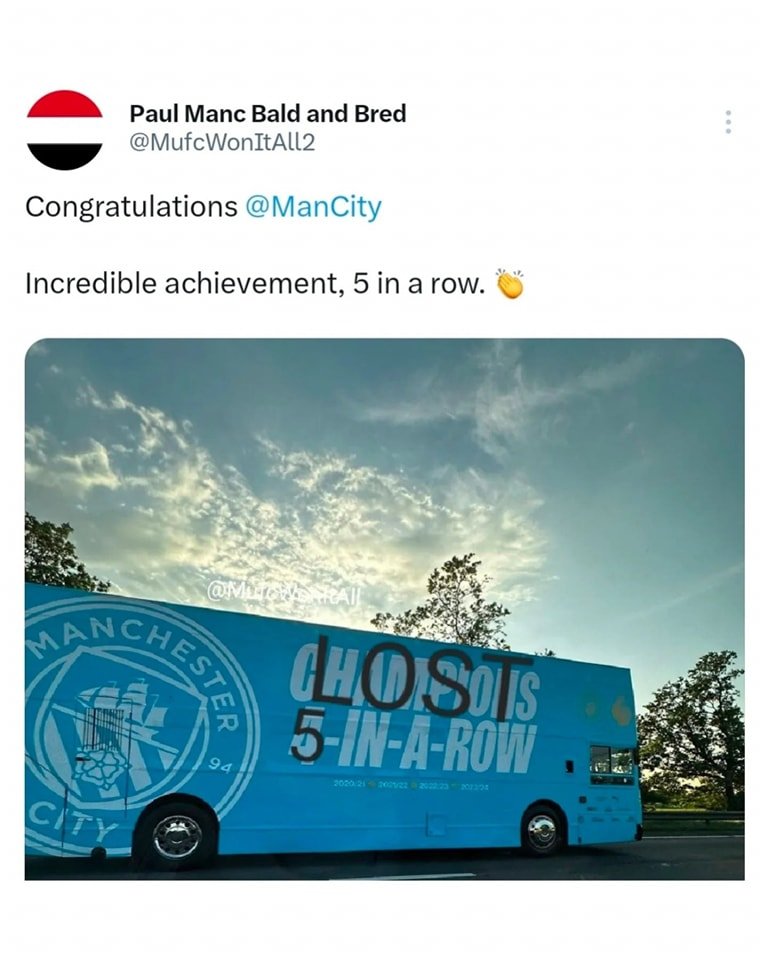Open the blue bus photo attachment

coord(385,609)
